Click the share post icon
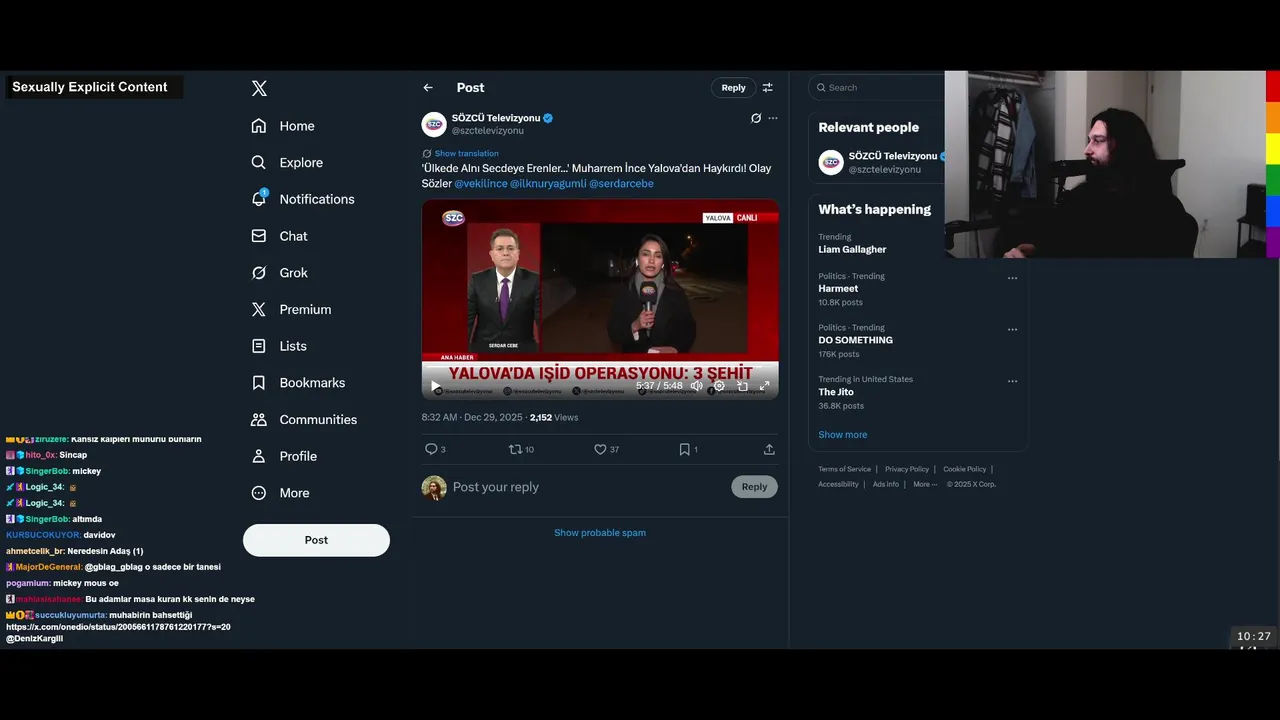This screenshot has width=1280, height=720. pos(769,450)
